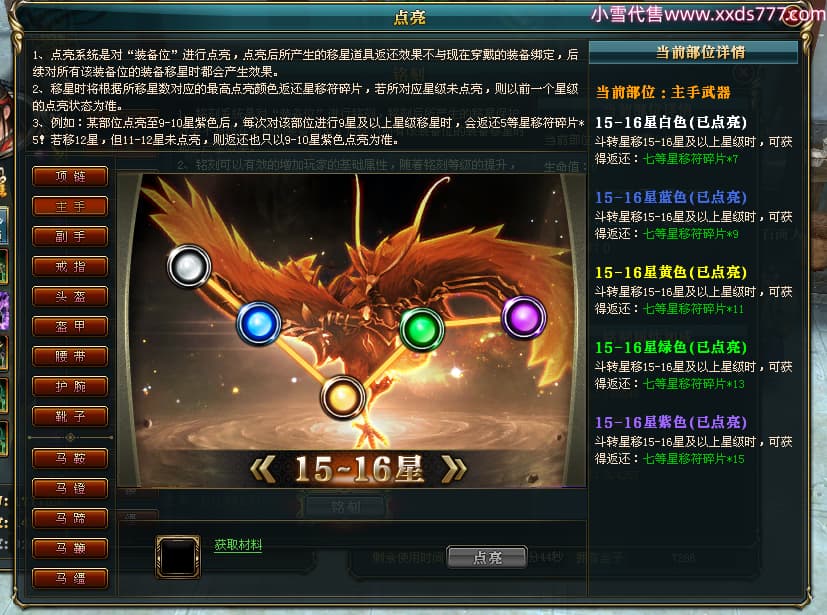Select the yellow orb node

(342, 397)
